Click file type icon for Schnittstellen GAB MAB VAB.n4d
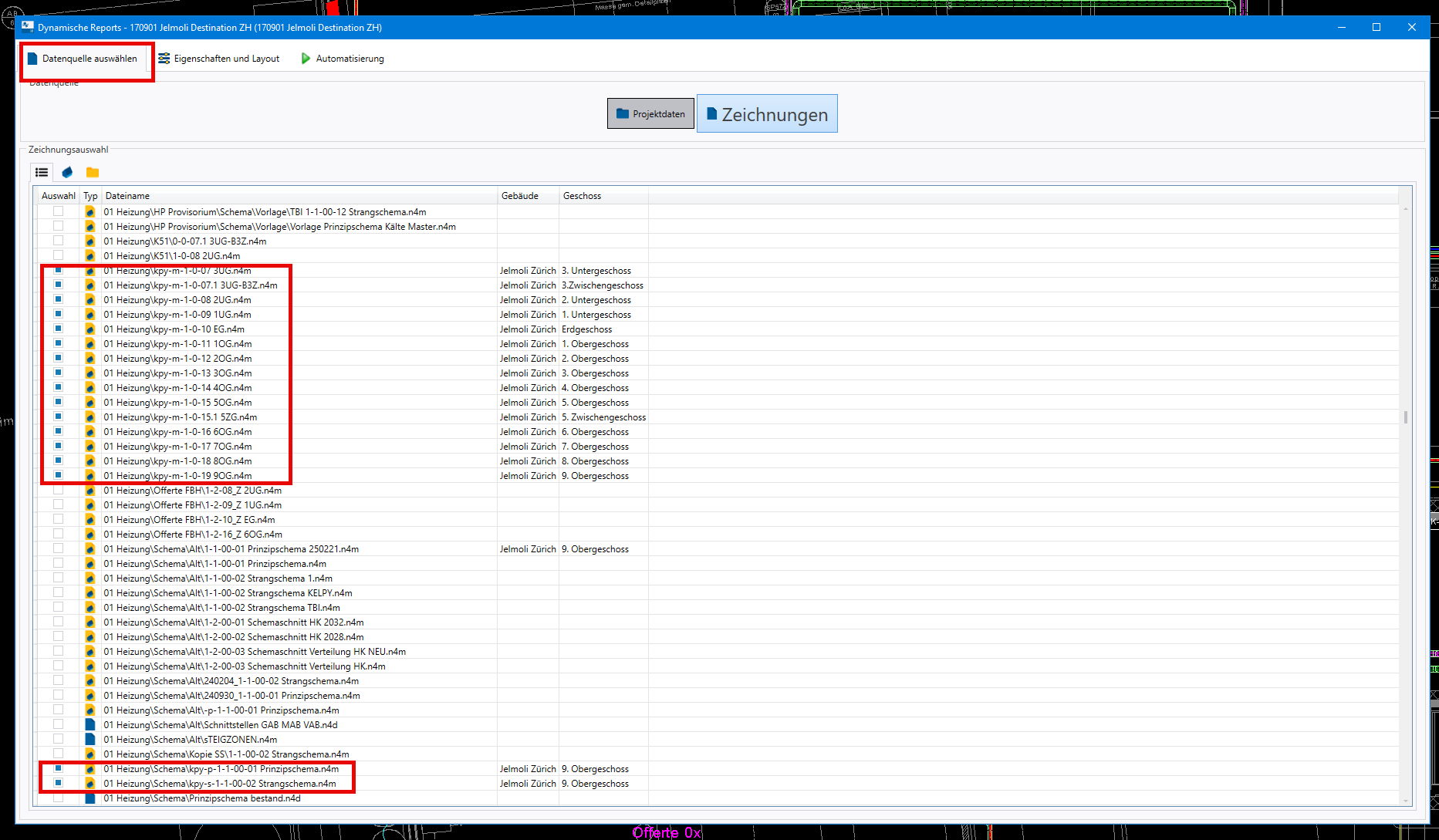The width and height of the screenshot is (1439, 840). coord(90,725)
